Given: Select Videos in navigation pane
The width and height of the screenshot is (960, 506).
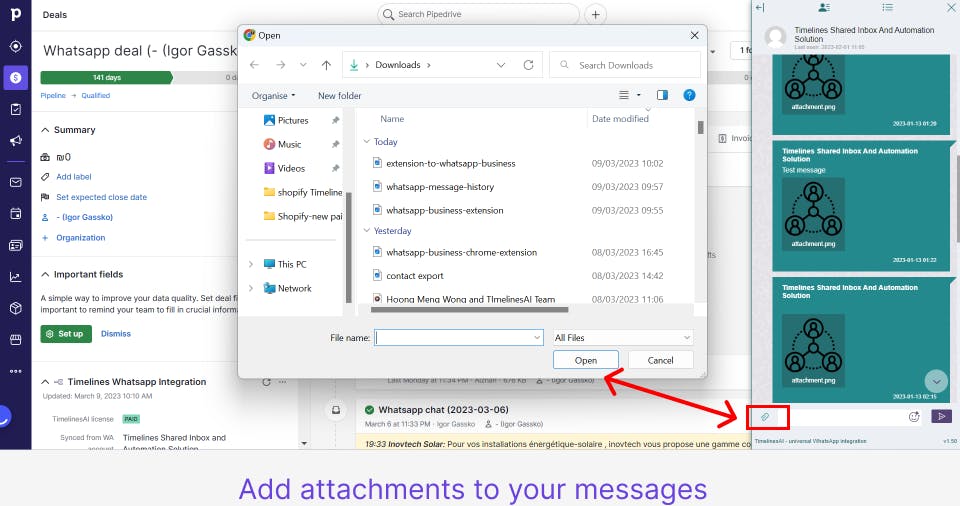Looking at the screenshot, I should (x=291, y=168).
